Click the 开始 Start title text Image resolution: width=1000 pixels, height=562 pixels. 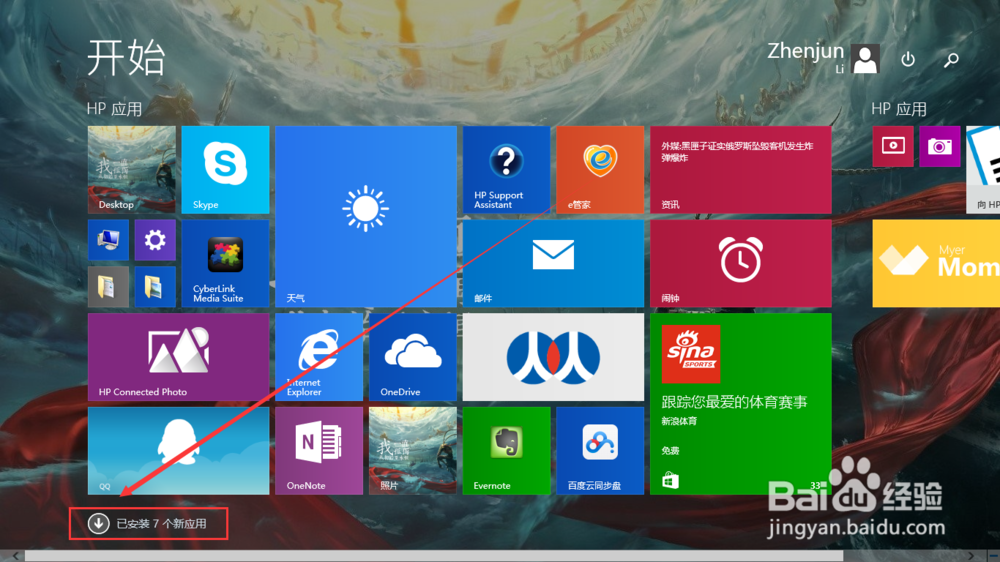(126, 58)
